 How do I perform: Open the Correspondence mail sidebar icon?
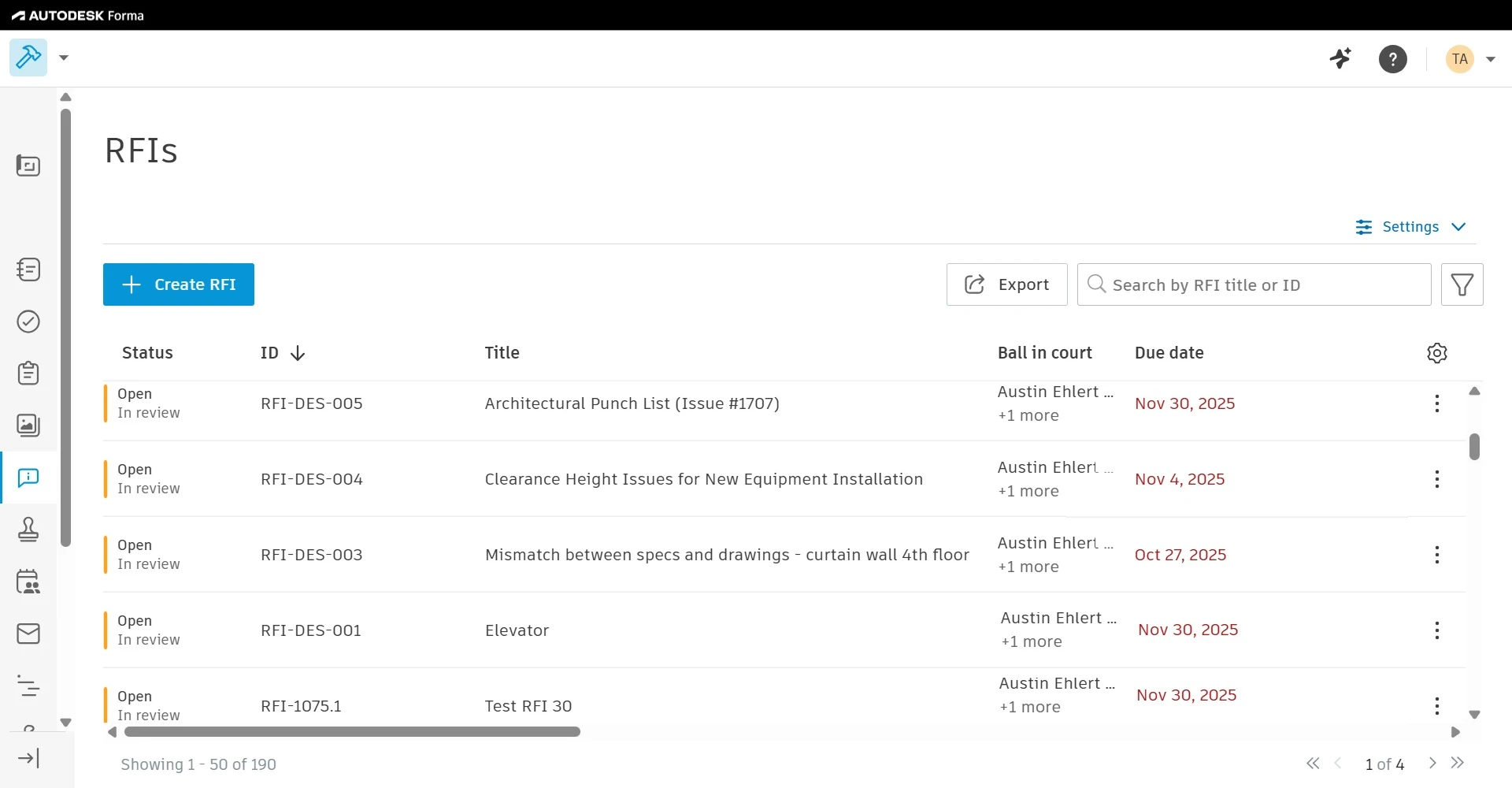[28, 634]
